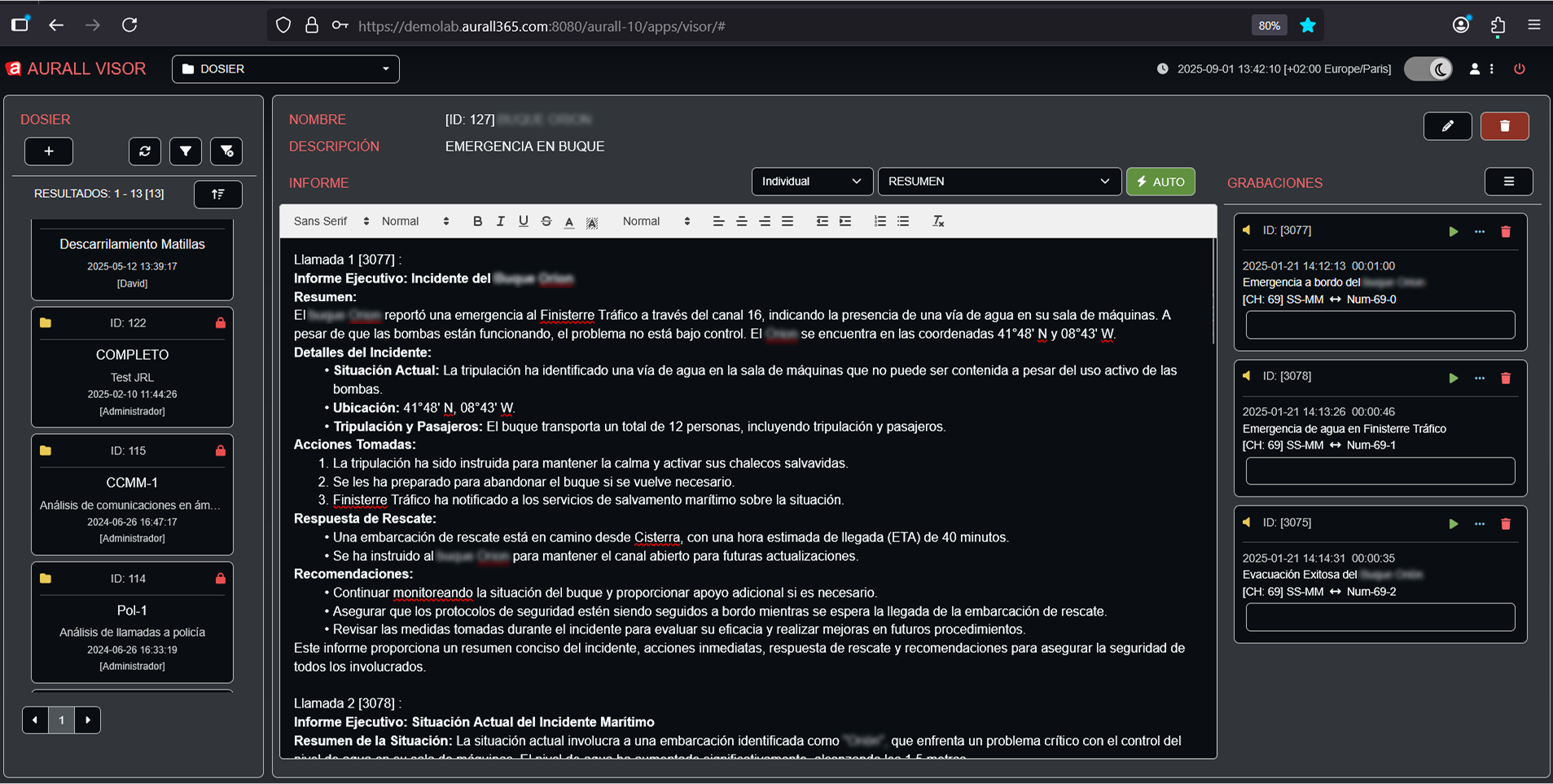Image resolution: width=1553 pixels, height=784 pixels.
Task: Expand the Individual report mode dropdown
Action: click(811, 182)
